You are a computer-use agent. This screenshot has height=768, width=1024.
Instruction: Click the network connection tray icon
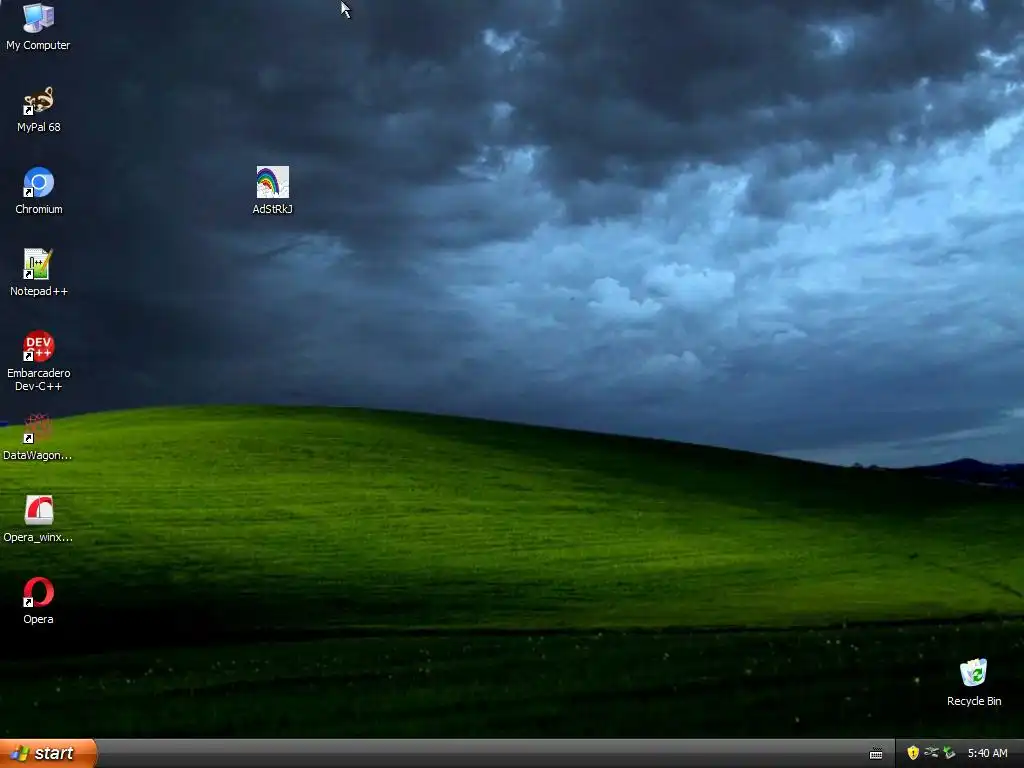pyautogui.click(x=931, y=753)
